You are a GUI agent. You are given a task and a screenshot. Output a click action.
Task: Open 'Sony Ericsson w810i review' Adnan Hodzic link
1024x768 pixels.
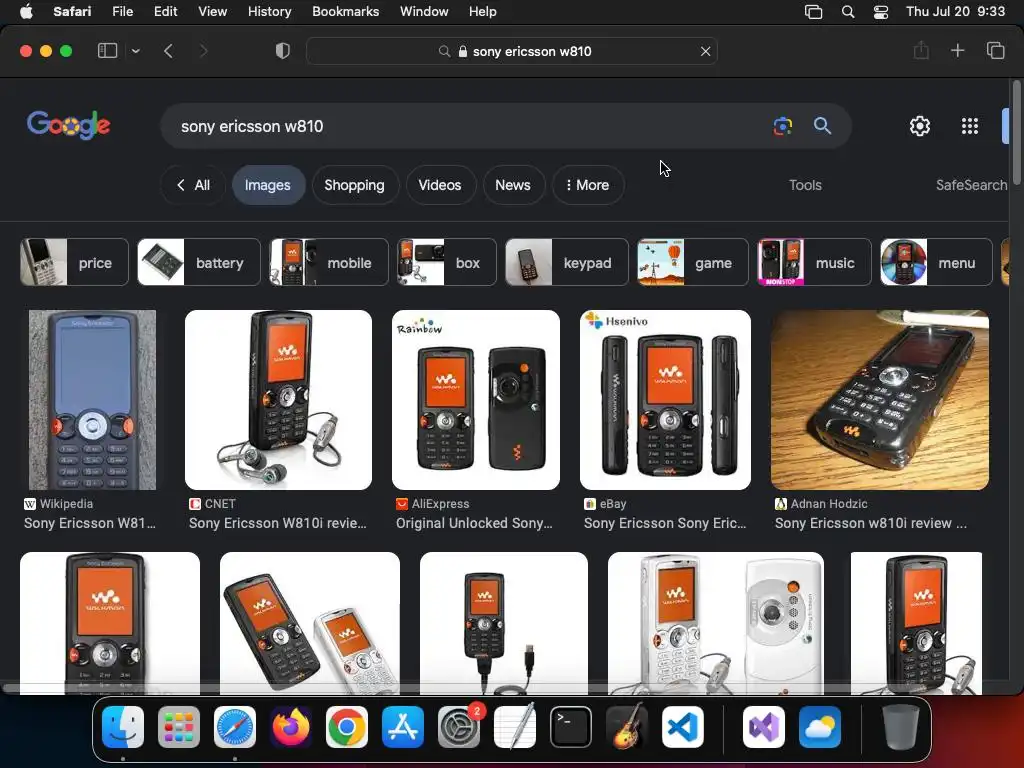[x=871, y=523]
